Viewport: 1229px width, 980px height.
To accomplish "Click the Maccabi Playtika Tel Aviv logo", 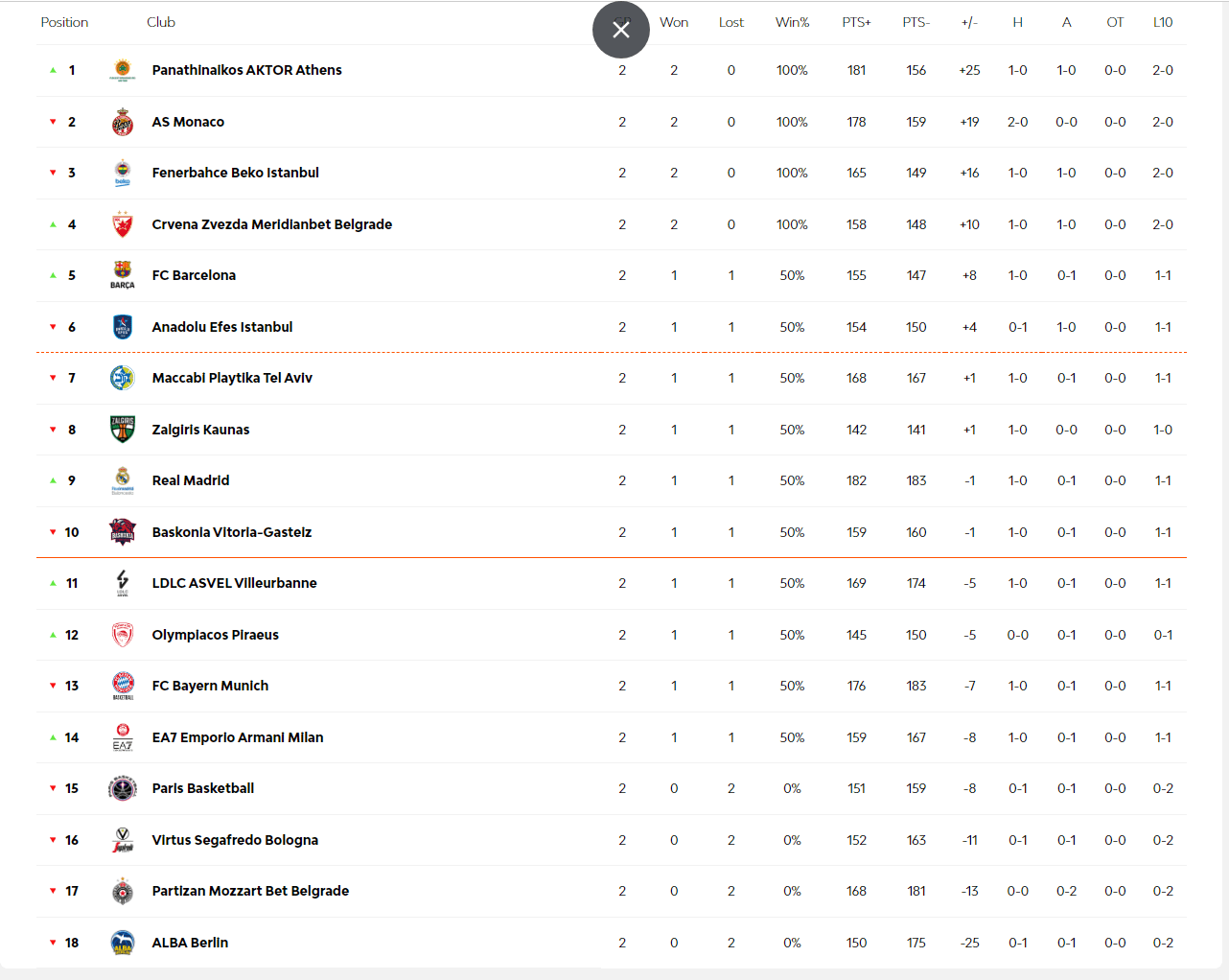I will pyautogui.click(x=122, y=378).
